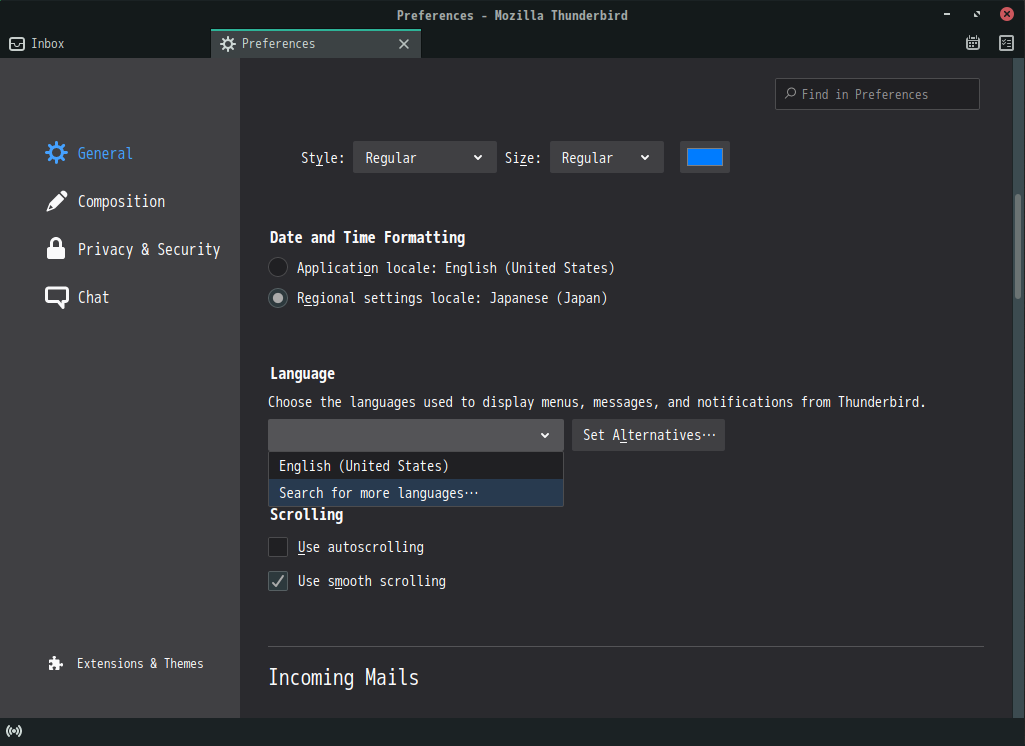Click the search magnifier in Find in Preferences

point(790,93)
